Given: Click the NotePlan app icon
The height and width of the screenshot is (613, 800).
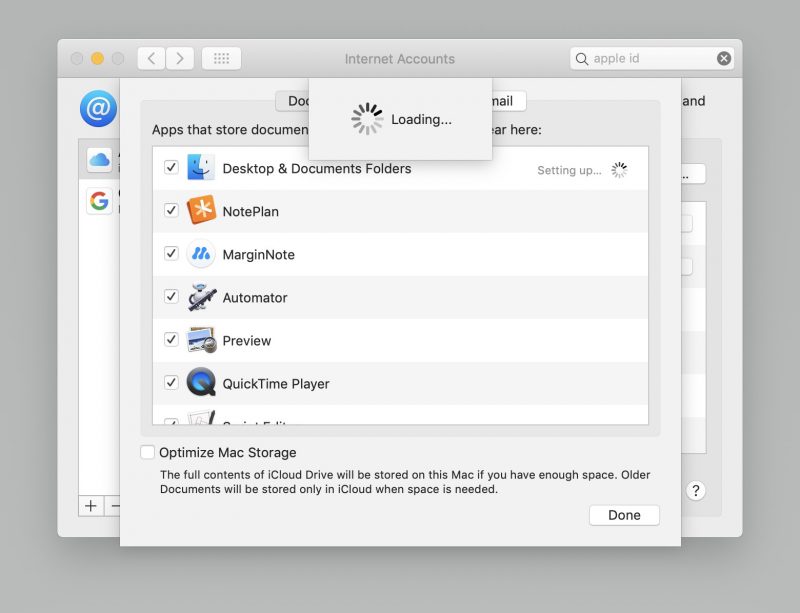Looking at the screenshot, I should pyautogui.click(x=201, y=210).
